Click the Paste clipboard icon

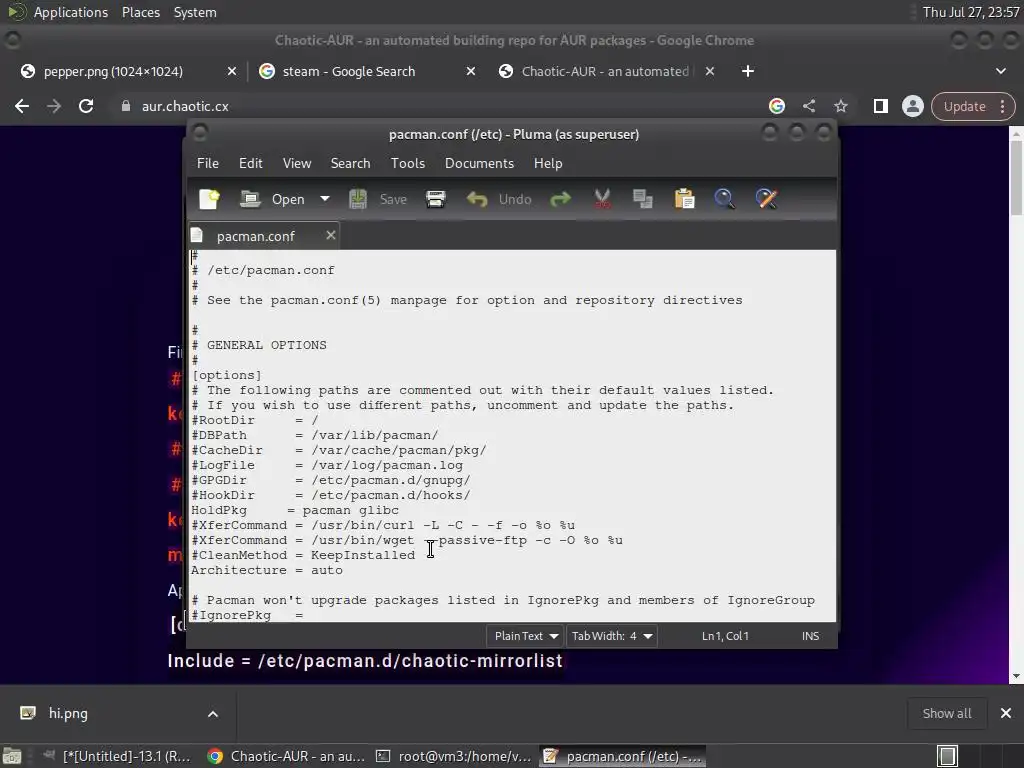click(684, 199)
